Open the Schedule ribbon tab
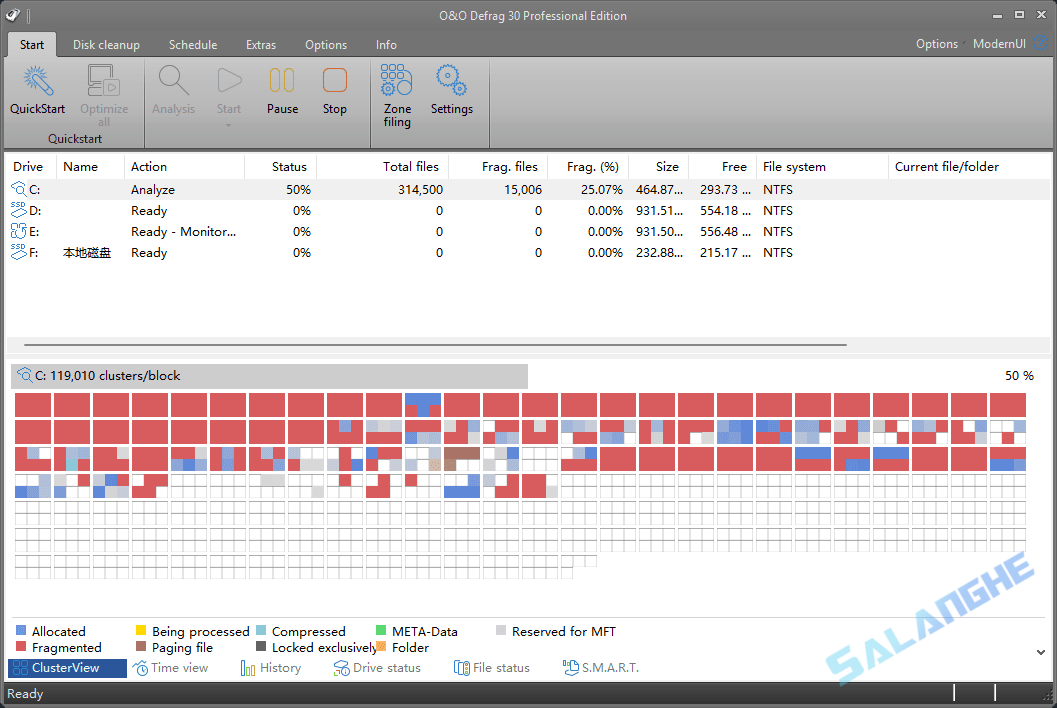 (x=192, y=45)
